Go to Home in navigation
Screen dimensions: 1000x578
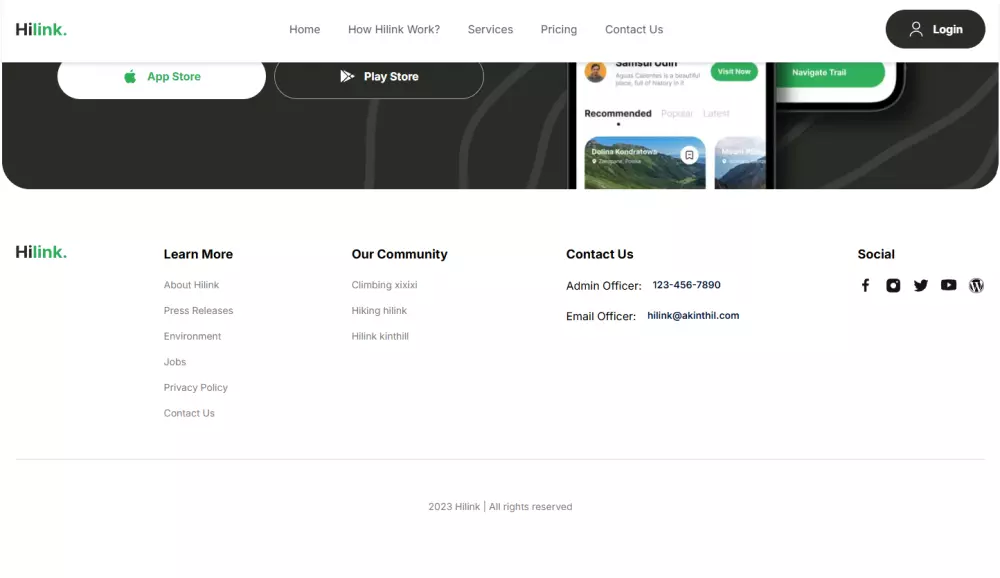304,29
